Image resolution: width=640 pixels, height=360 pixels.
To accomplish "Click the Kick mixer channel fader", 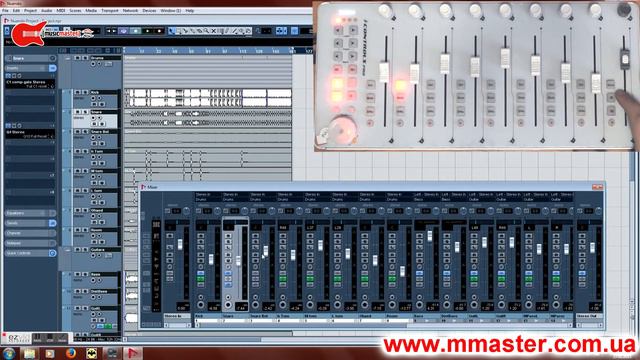I will click(x=211, y=259).
